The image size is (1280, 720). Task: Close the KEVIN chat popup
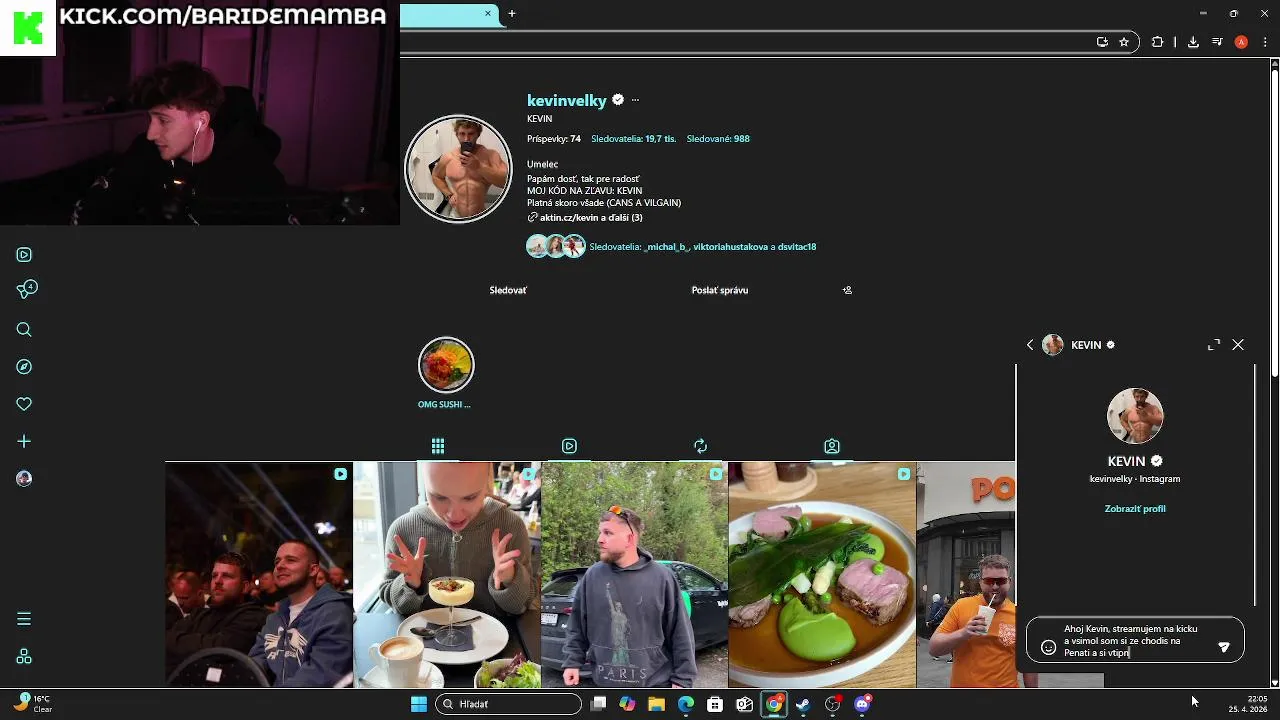pos(1238,344)
